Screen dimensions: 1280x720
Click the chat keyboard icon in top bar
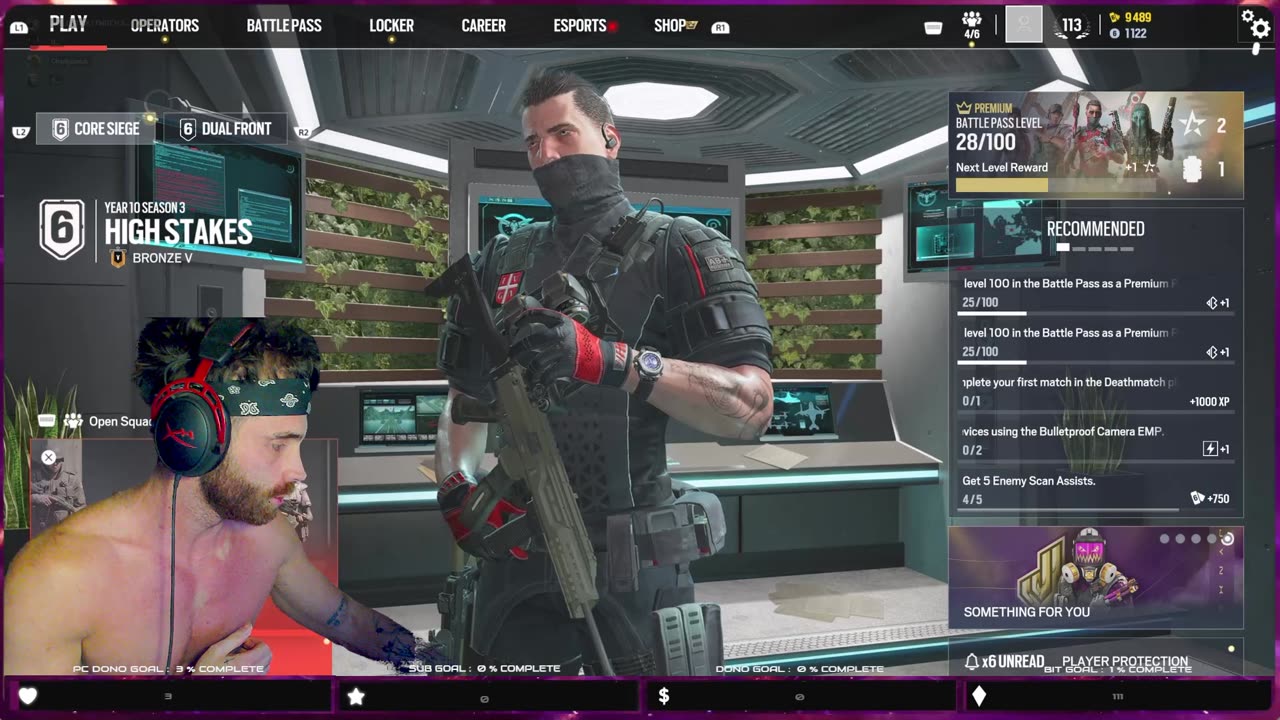click(933, 28)
